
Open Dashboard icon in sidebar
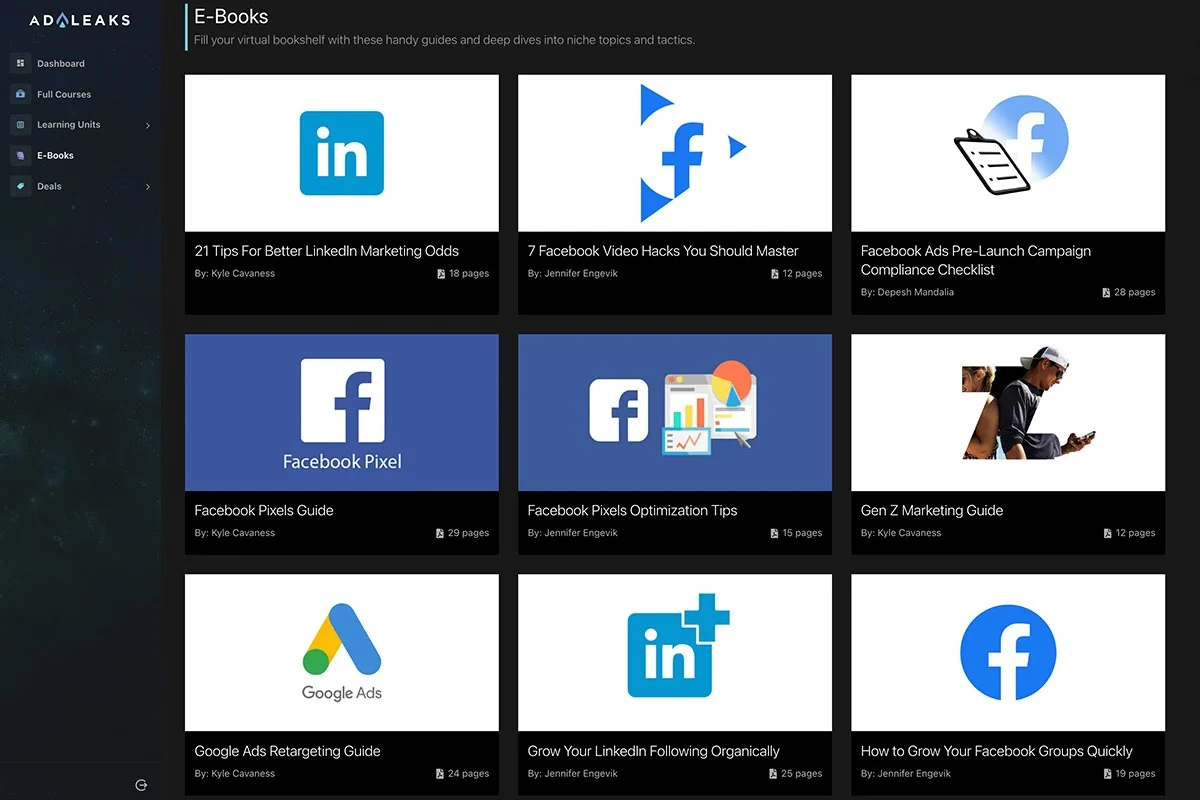tap(20, 63)
